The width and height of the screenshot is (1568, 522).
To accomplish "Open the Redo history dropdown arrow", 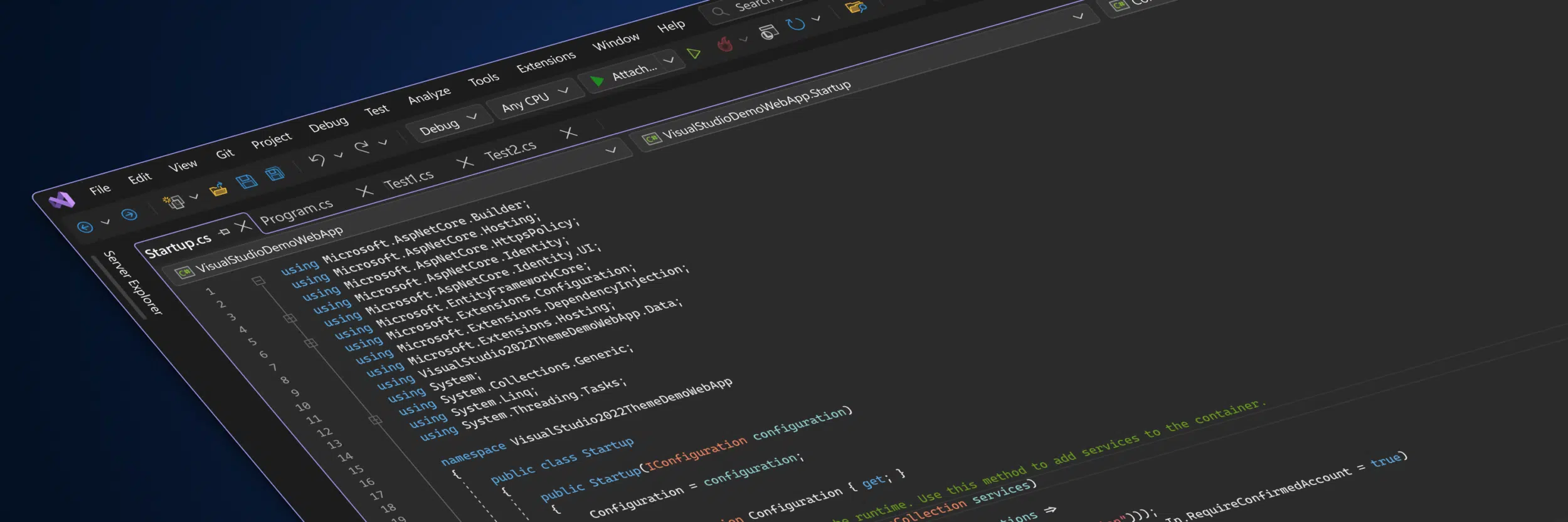I will point(383,142).
